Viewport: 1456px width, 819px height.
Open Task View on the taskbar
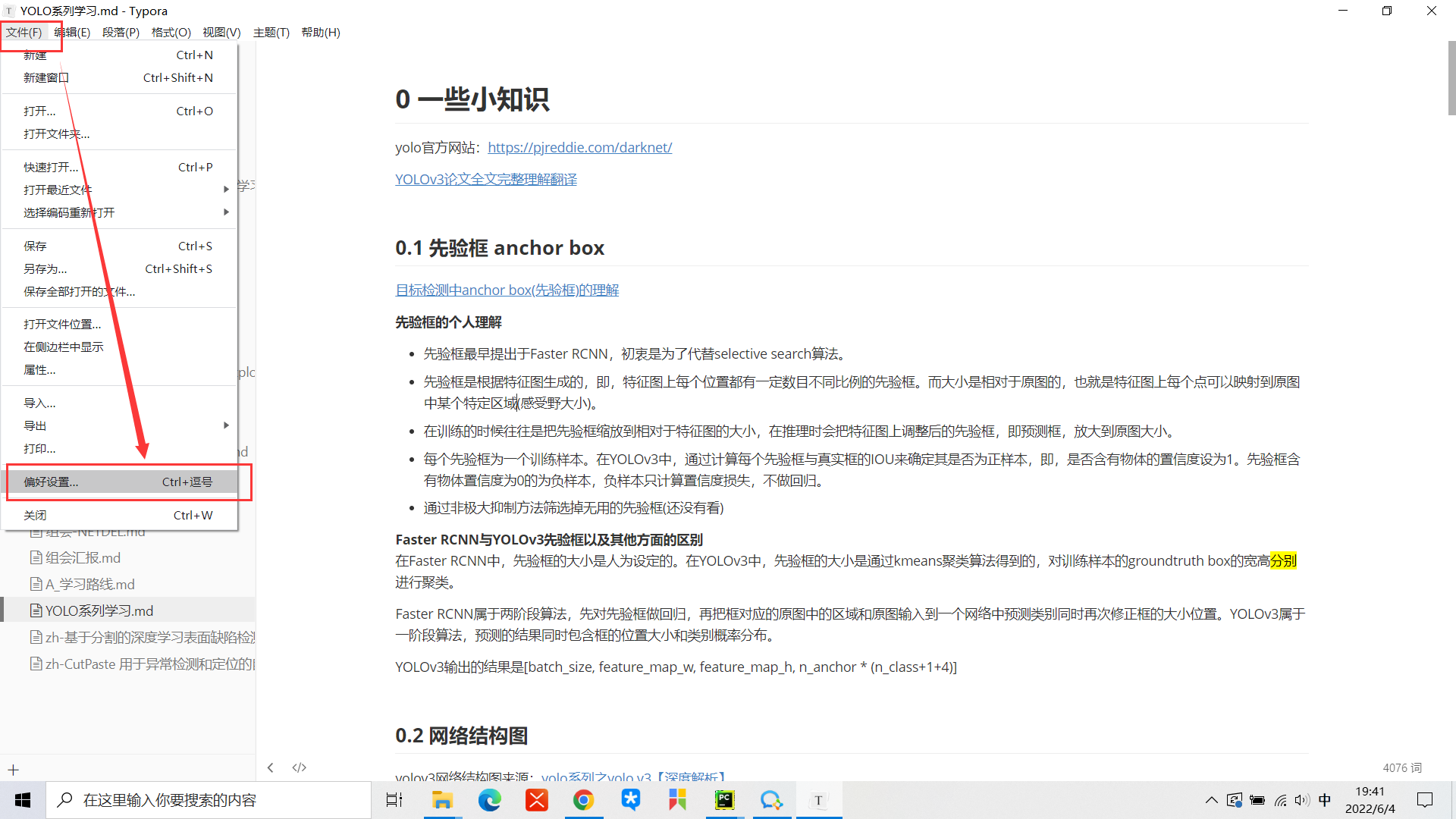coord(394,800)
